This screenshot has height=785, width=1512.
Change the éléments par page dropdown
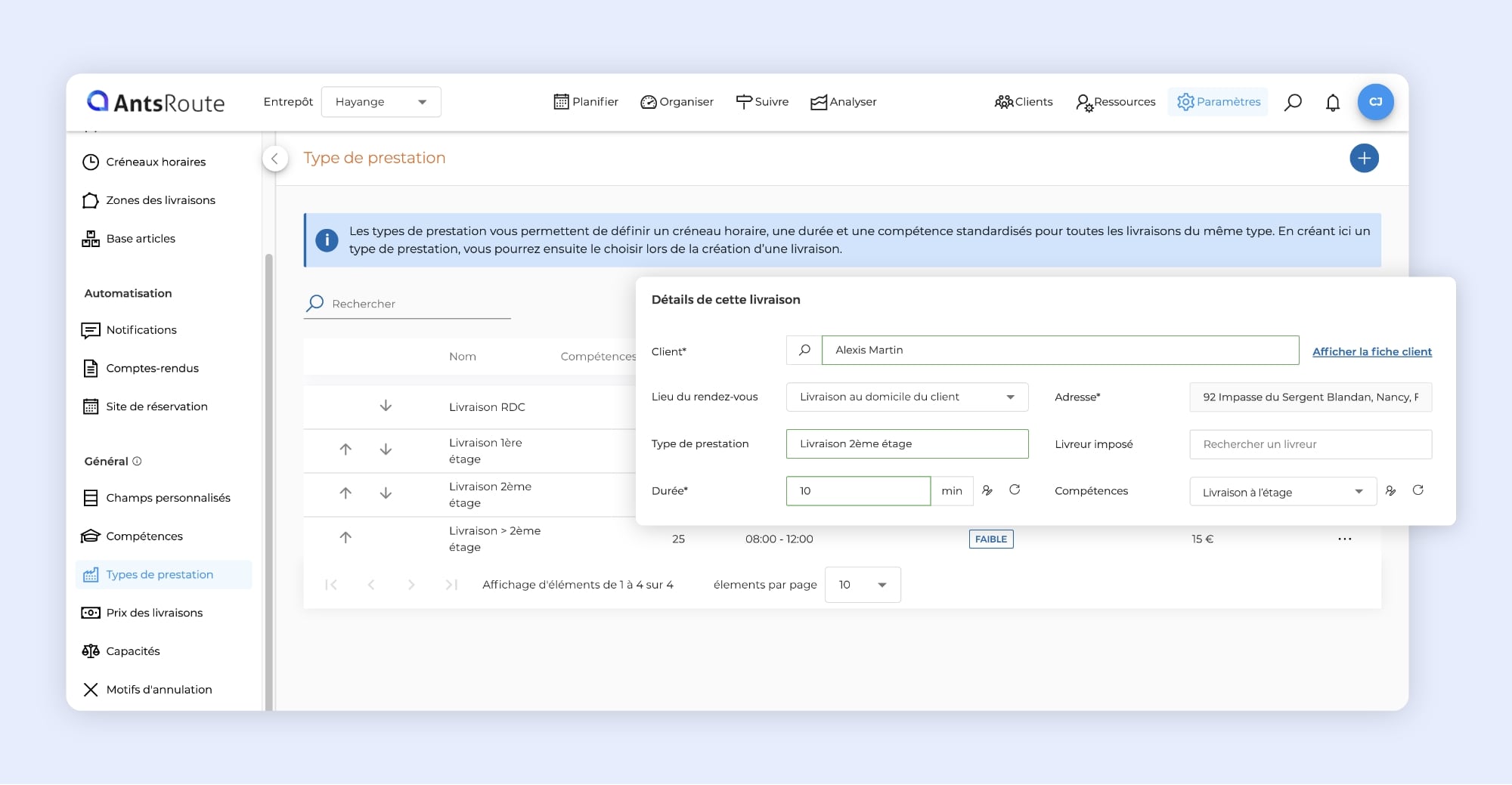point(862,585)
